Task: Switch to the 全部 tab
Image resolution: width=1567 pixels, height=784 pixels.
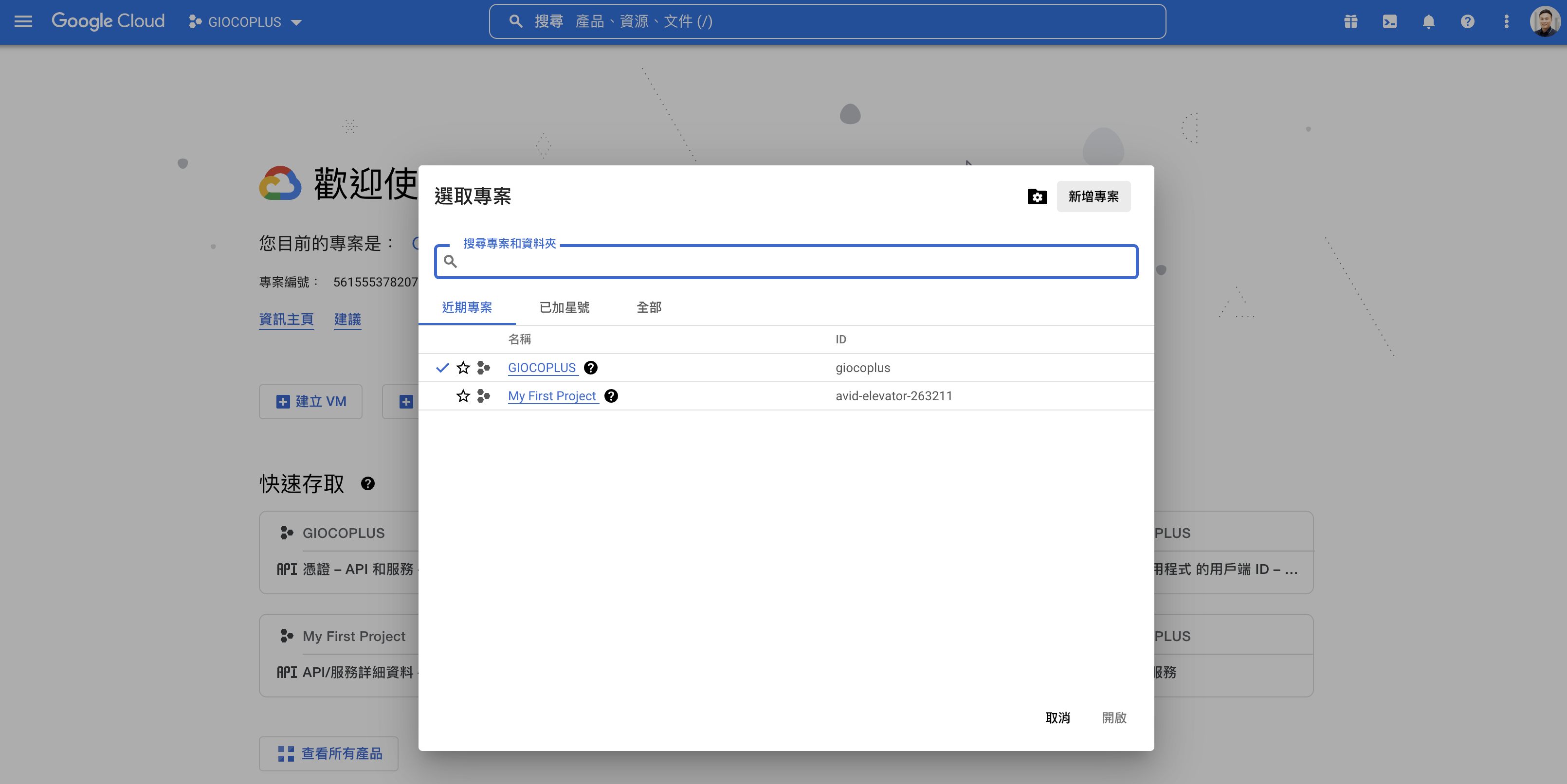Action: coord(648,307)
